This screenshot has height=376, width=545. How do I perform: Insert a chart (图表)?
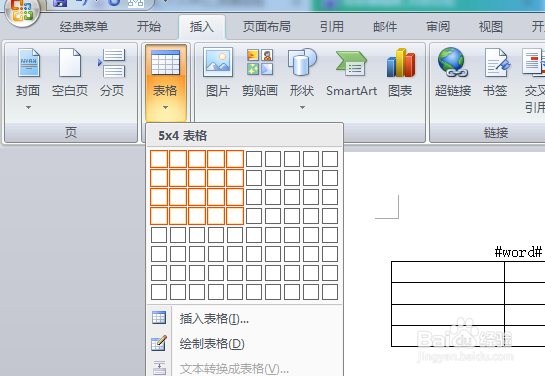click(400, 73)
